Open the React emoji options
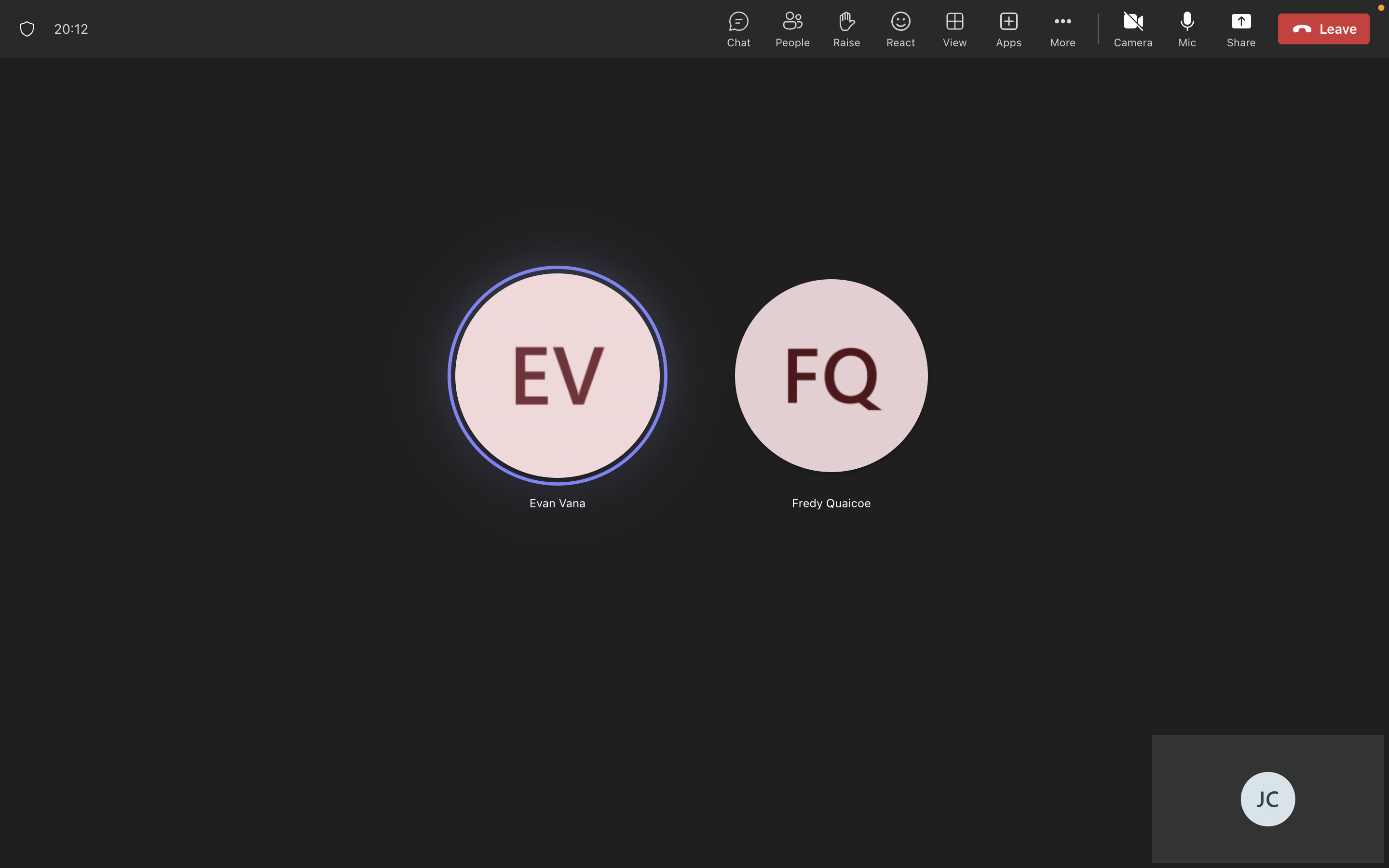This screenshot has width=1389, height=868. (x=900, y=29)
